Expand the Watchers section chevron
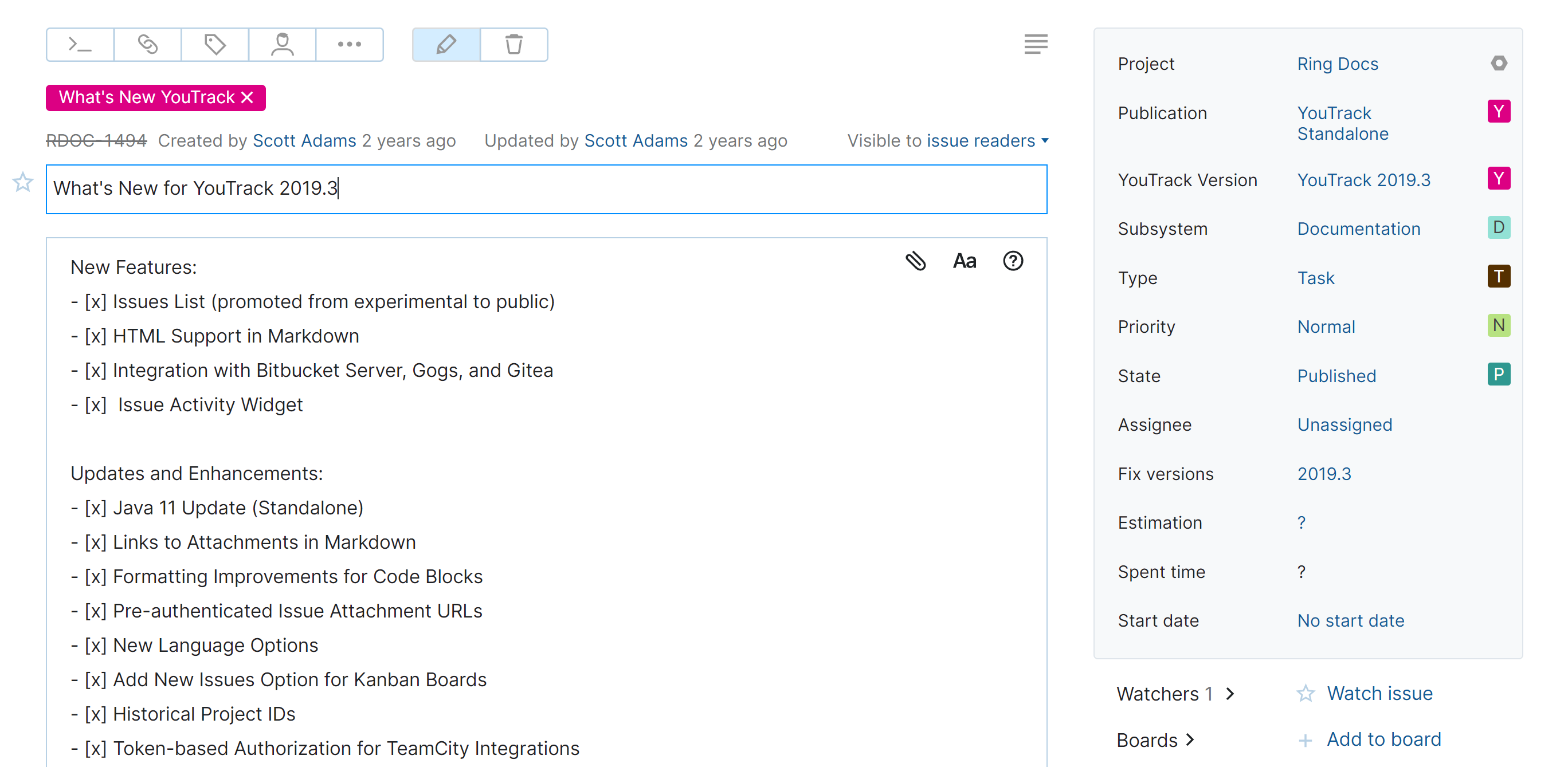The height and width of the screenshot is (767, 1568). click(x=1230, y=694)
